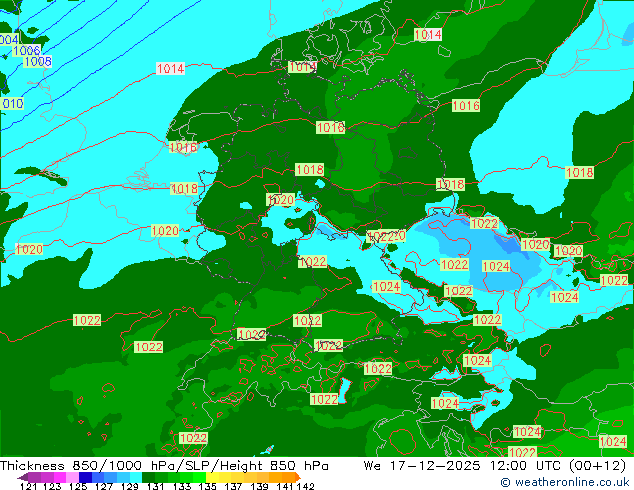The image size is (634, 490).
Task: Click the darkest green legend swatch
Action: [148, 477]
